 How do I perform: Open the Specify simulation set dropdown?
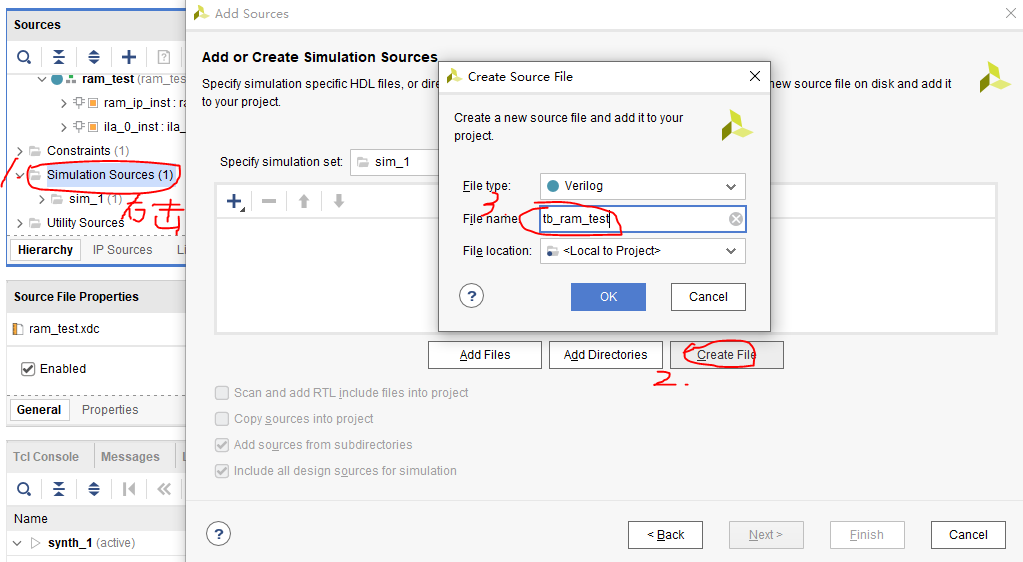(x=395, y=163)
